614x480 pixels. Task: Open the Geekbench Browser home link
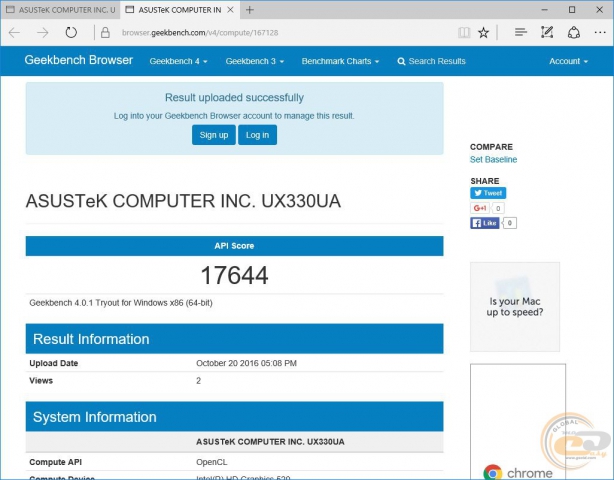[79, 60]
